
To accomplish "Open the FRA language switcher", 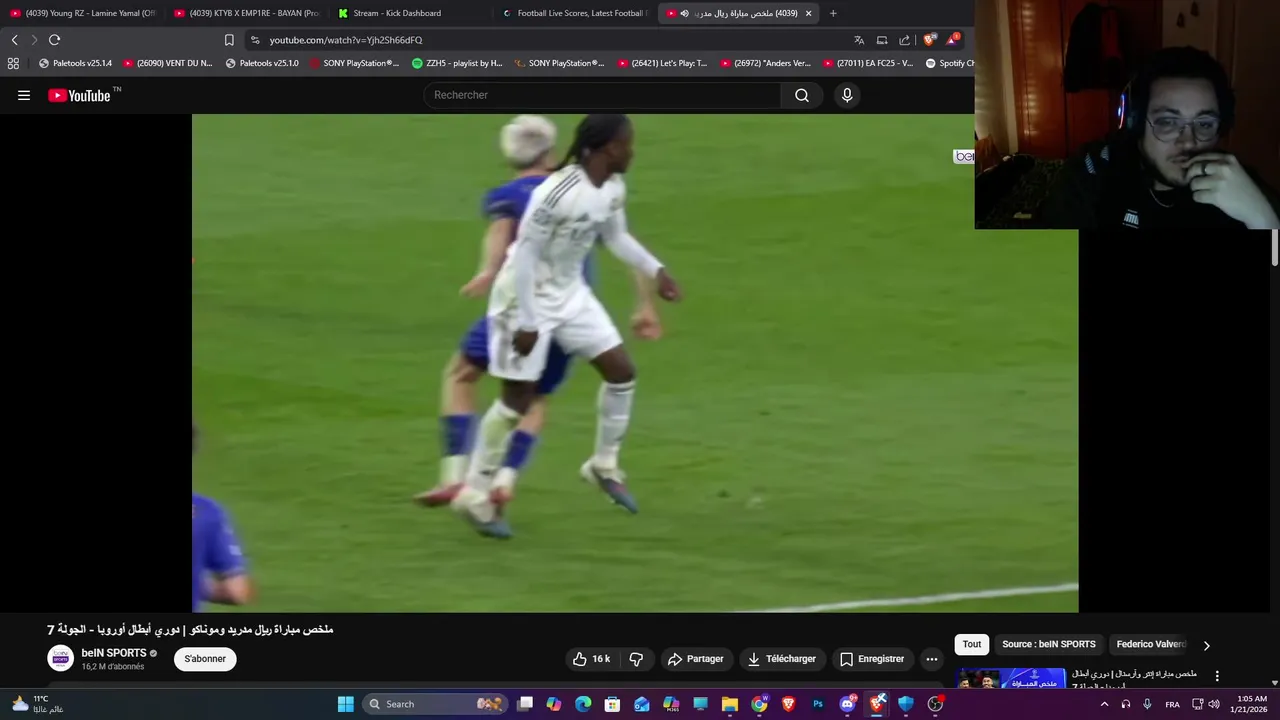I will [1172, 704].
